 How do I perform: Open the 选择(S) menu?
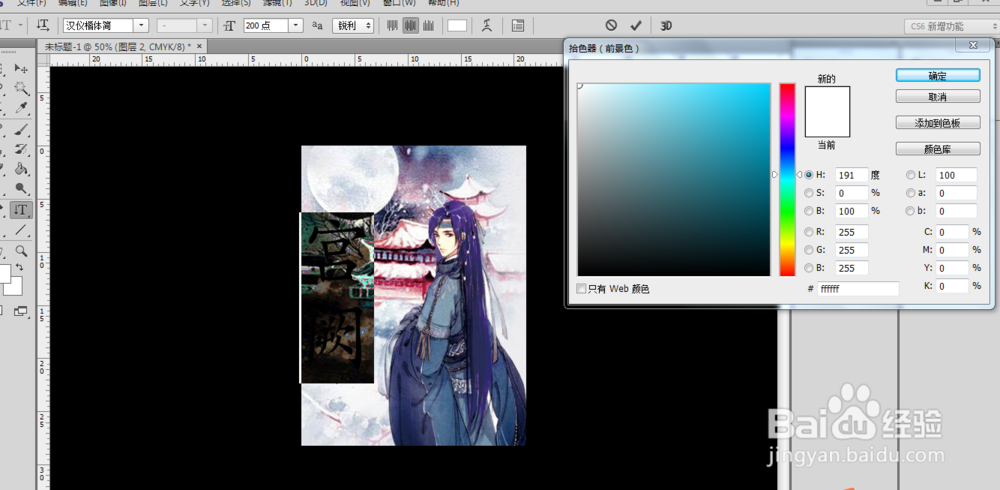237,3
